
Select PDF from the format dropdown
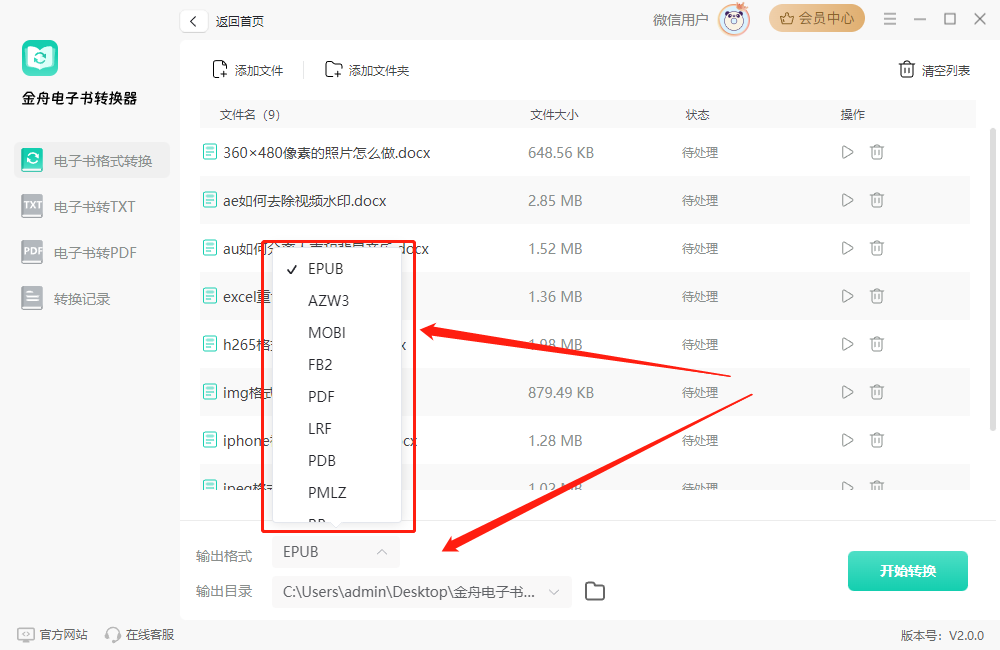[321, 397]
